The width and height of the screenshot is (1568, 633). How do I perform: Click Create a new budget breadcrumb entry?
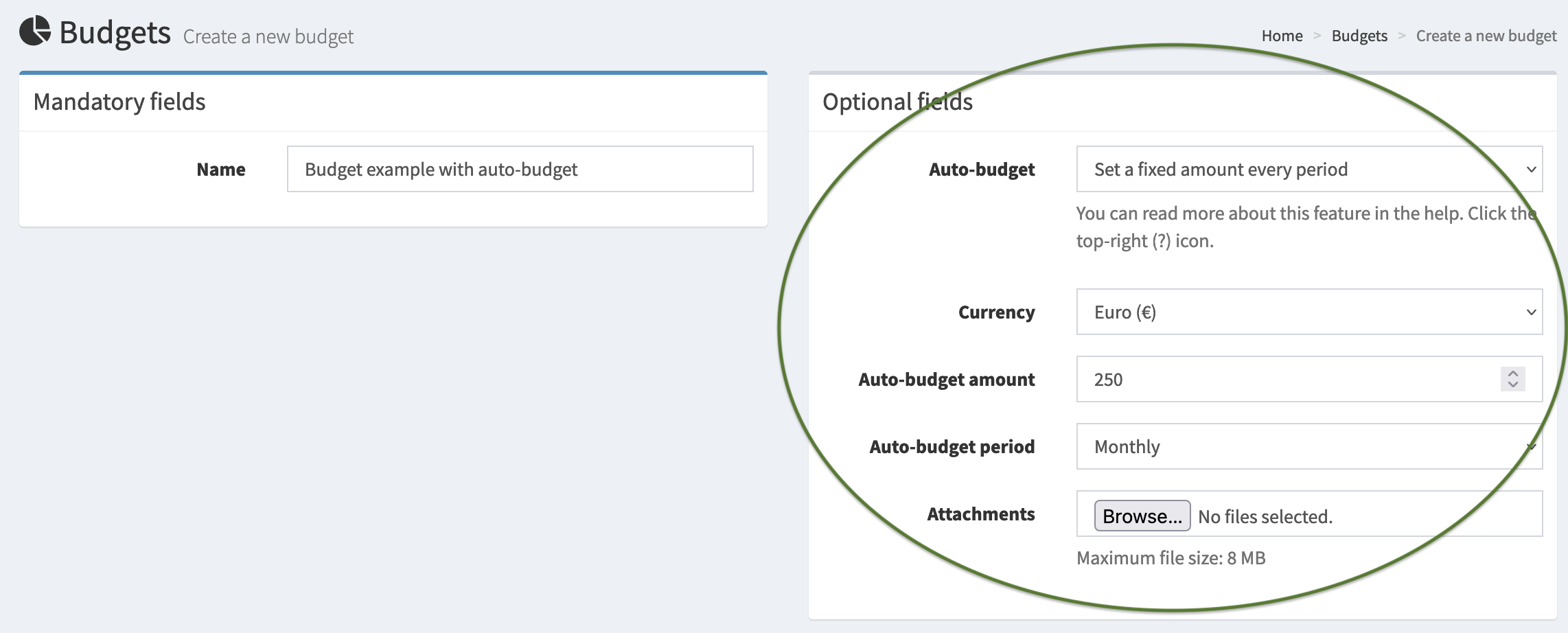[x=1486, y=35]
